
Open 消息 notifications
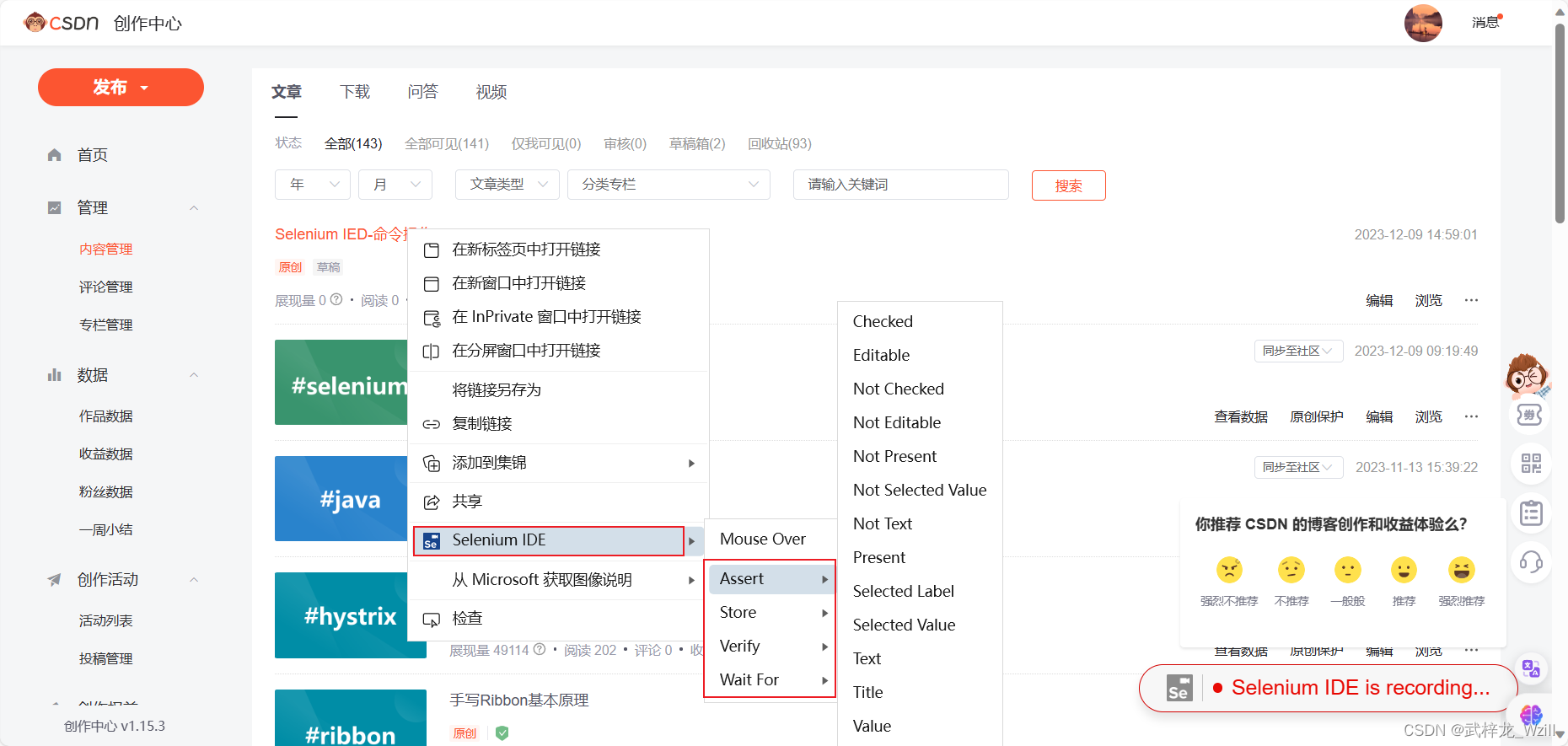(x=1485, y=23)
